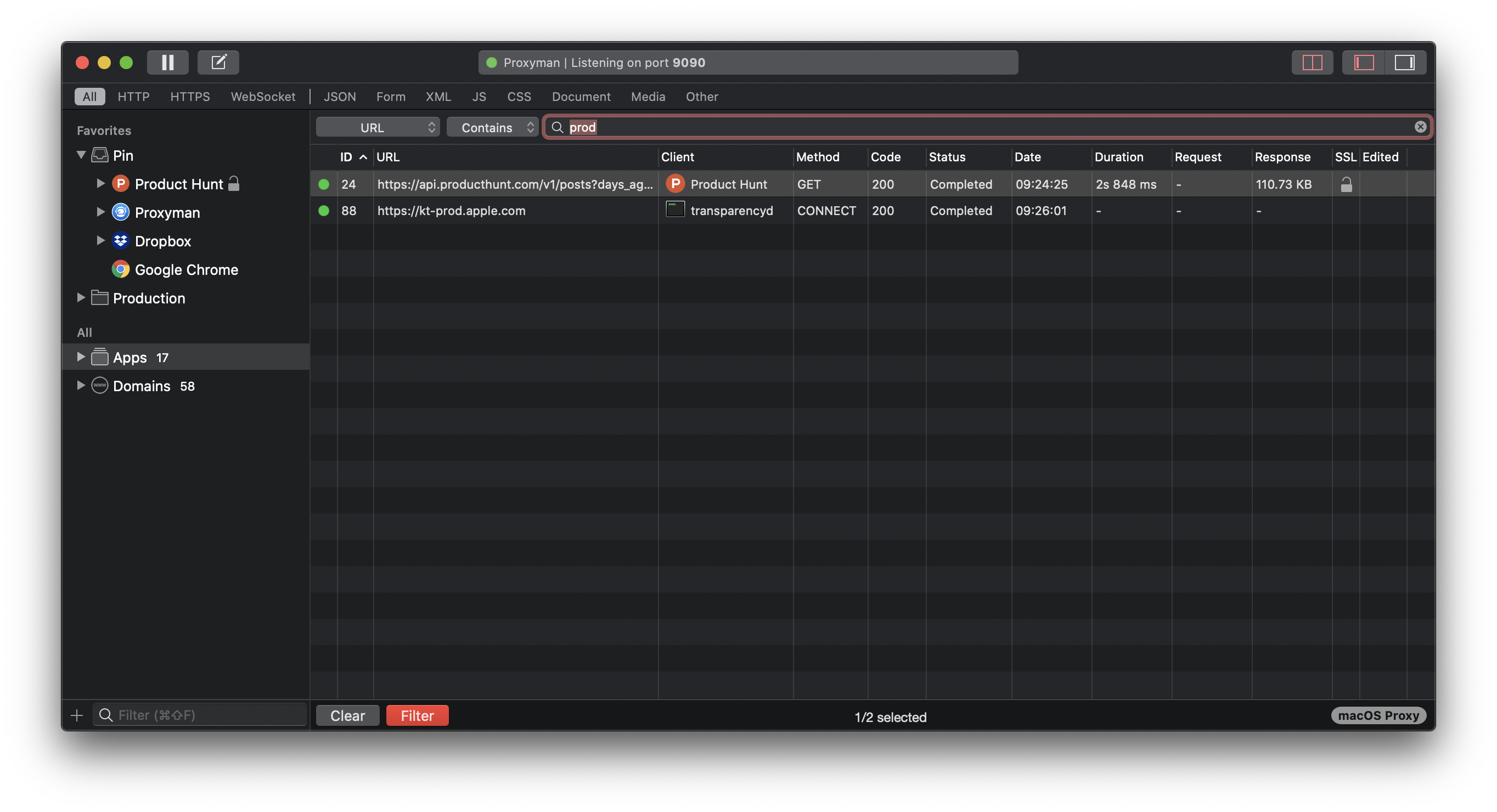The height and width of the screenshot is (812, 1497).
Task: Click the Proxyman app icon in Favorites
Action: pyautogui.click(x=120, y=212)
